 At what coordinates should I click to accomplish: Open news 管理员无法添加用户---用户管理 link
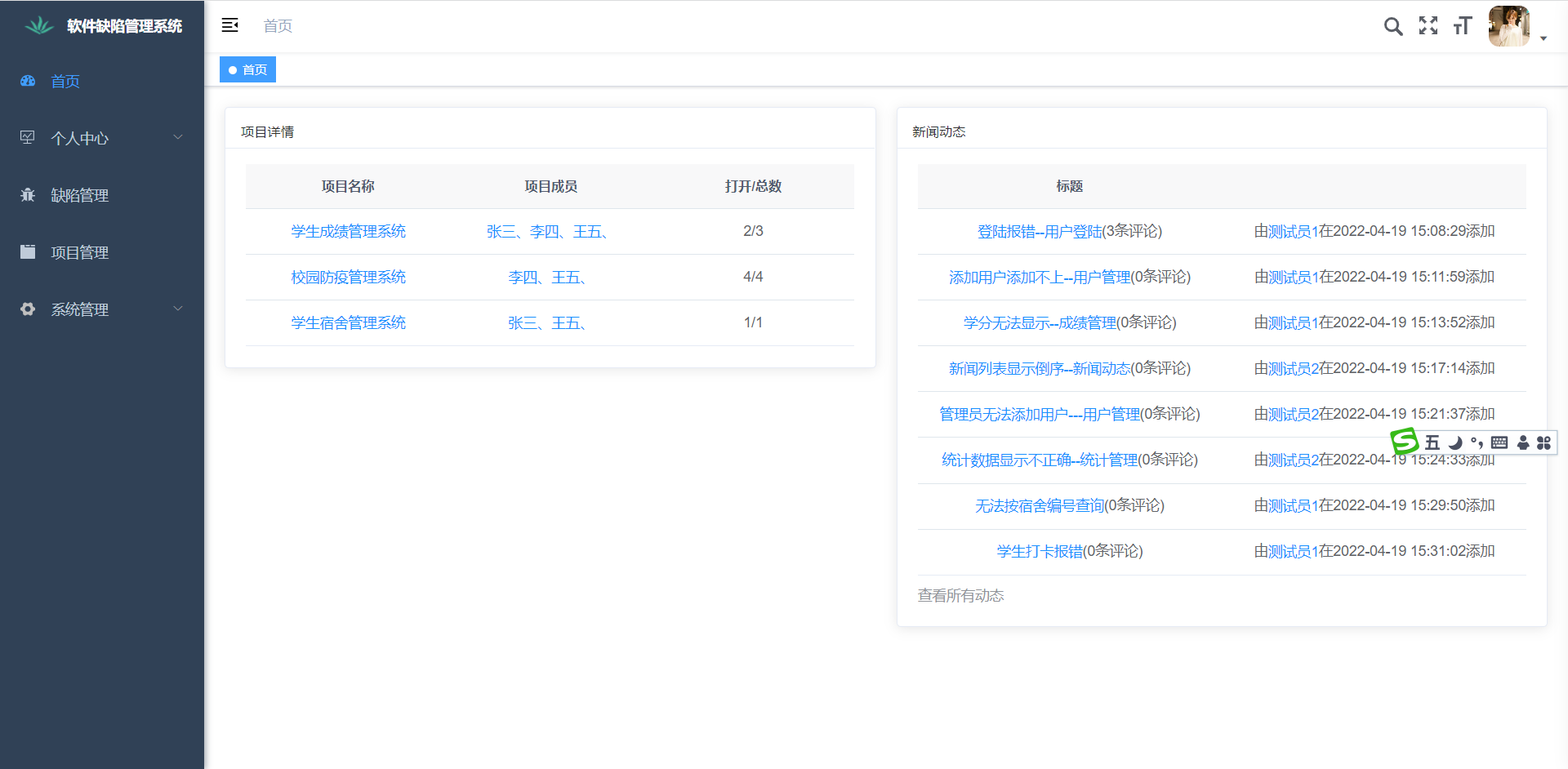(1040, 414)
